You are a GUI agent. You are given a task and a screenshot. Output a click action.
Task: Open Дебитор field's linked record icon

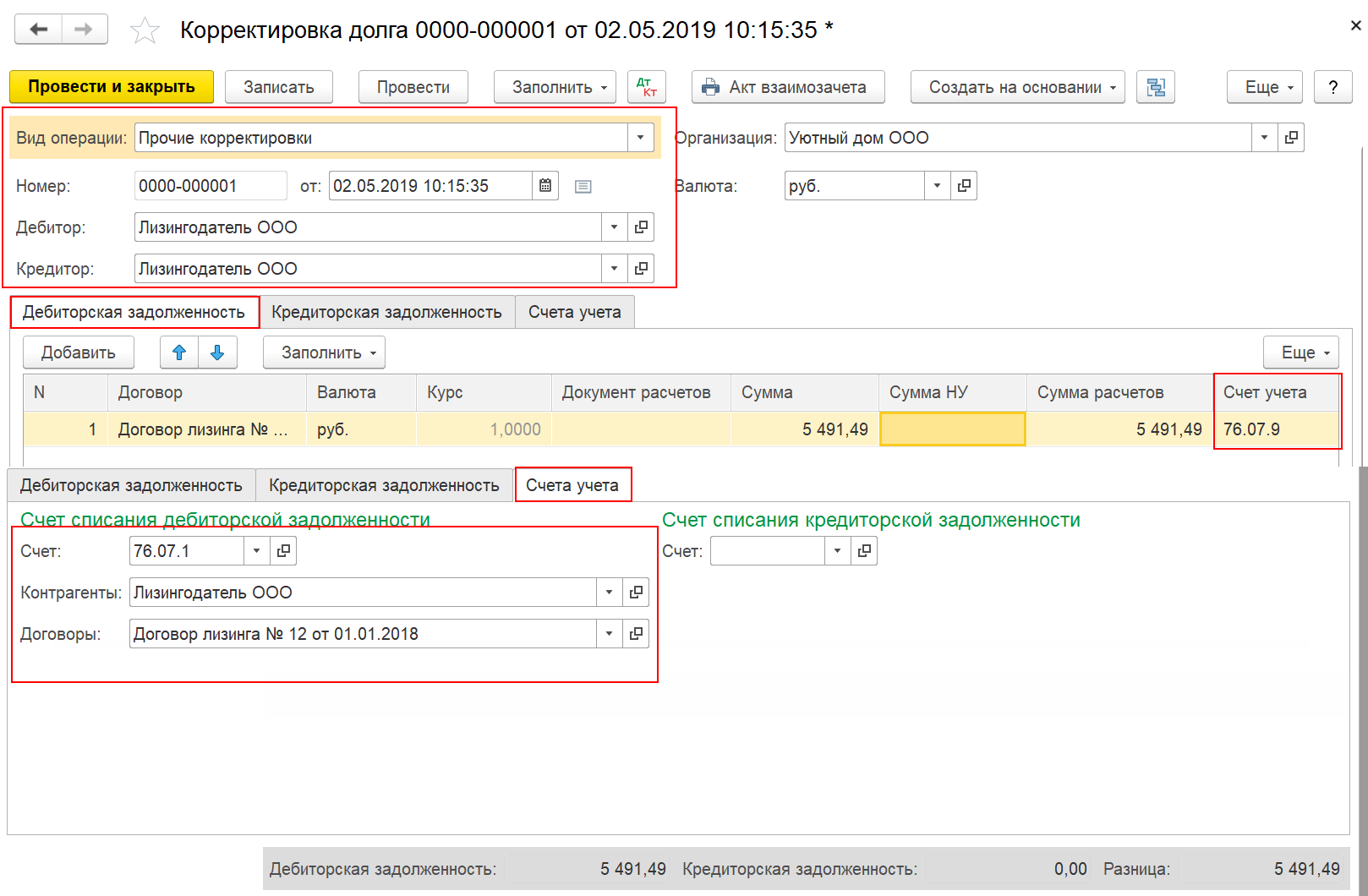(x=641, y=227)
